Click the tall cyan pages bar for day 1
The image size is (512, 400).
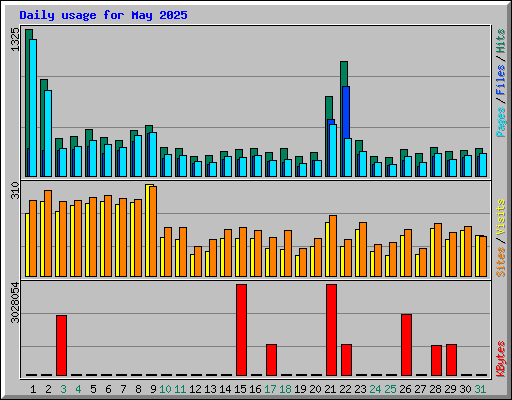pyautogui.click(x=33, y=108)
